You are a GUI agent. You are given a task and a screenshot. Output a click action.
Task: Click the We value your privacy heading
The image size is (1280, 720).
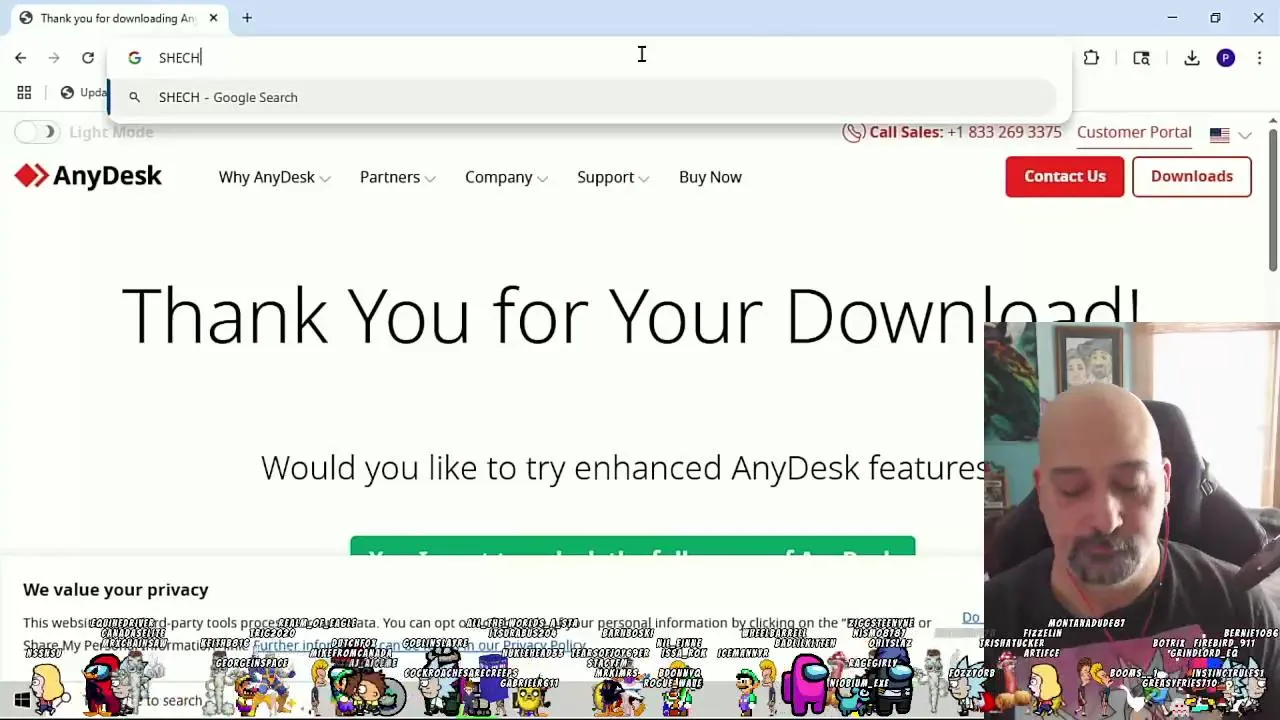(x=116, y=590)
